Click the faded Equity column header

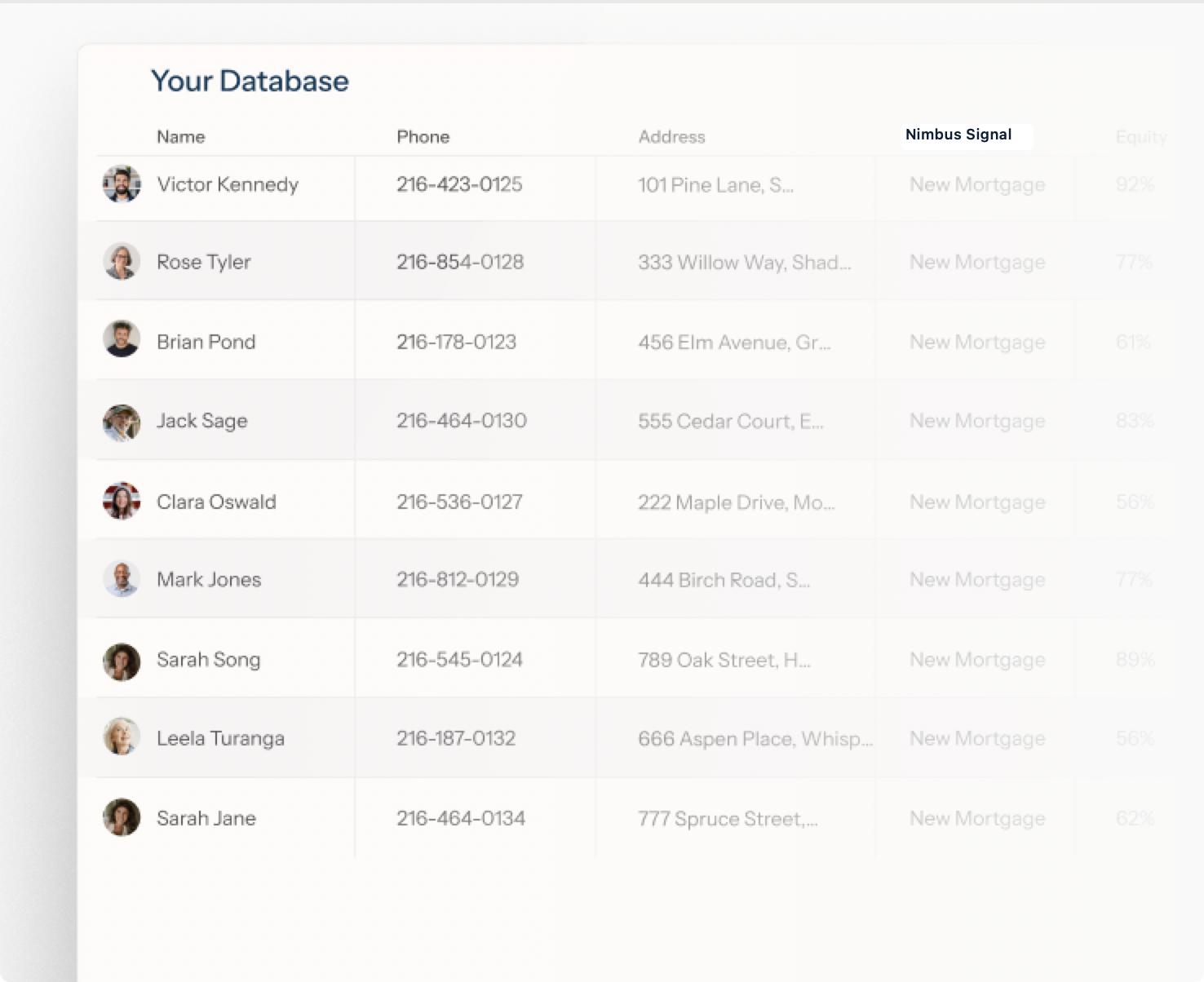(1141, 137)
